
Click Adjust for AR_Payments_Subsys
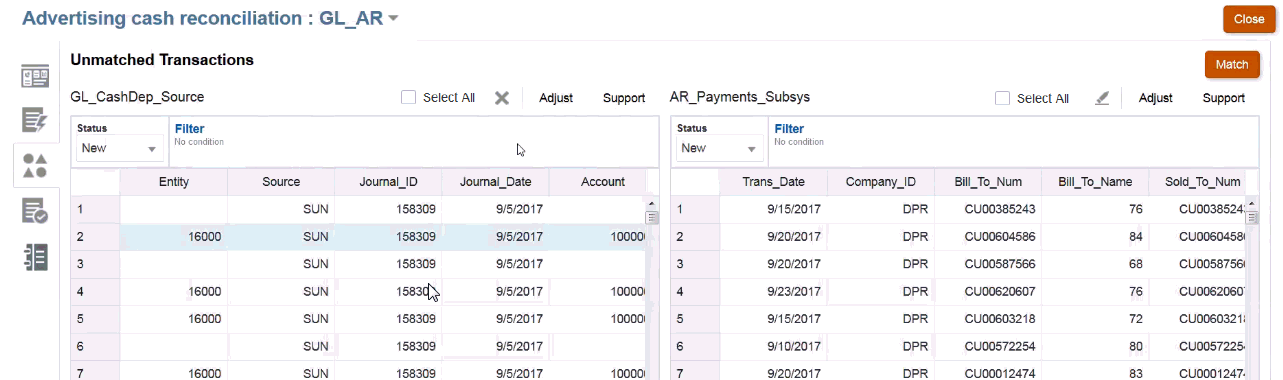coord(1155,98)
